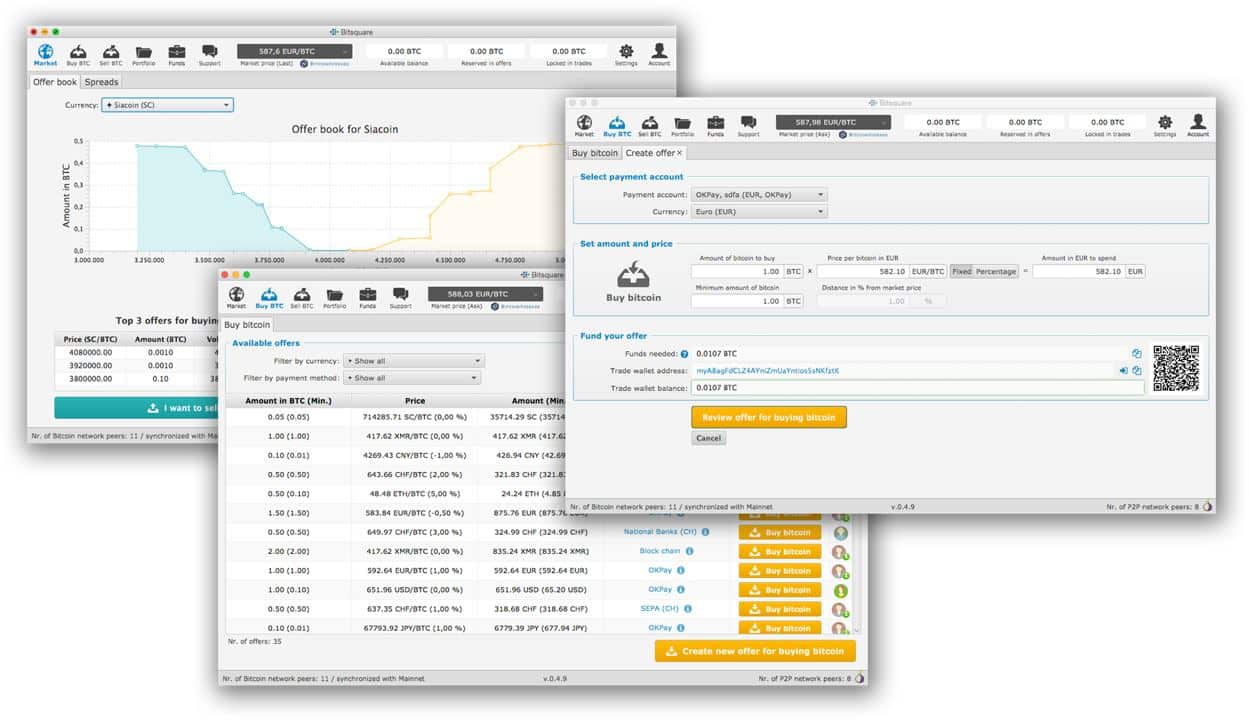
Task: Click the info icon next to SEPA (CH)
Action: point(689,609)
